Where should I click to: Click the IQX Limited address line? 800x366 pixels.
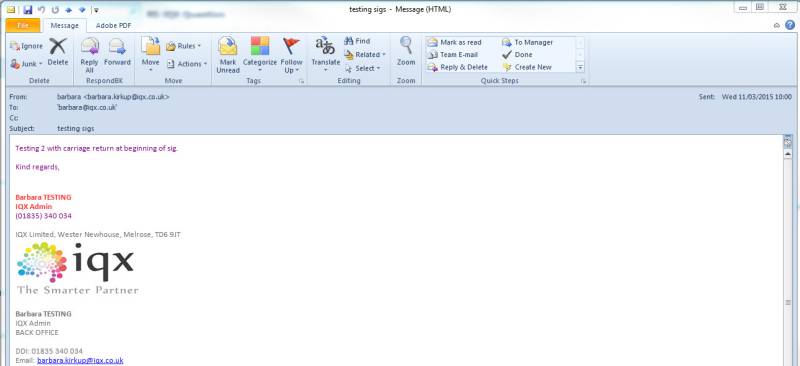pyautogui.click(x=98, y=234)
